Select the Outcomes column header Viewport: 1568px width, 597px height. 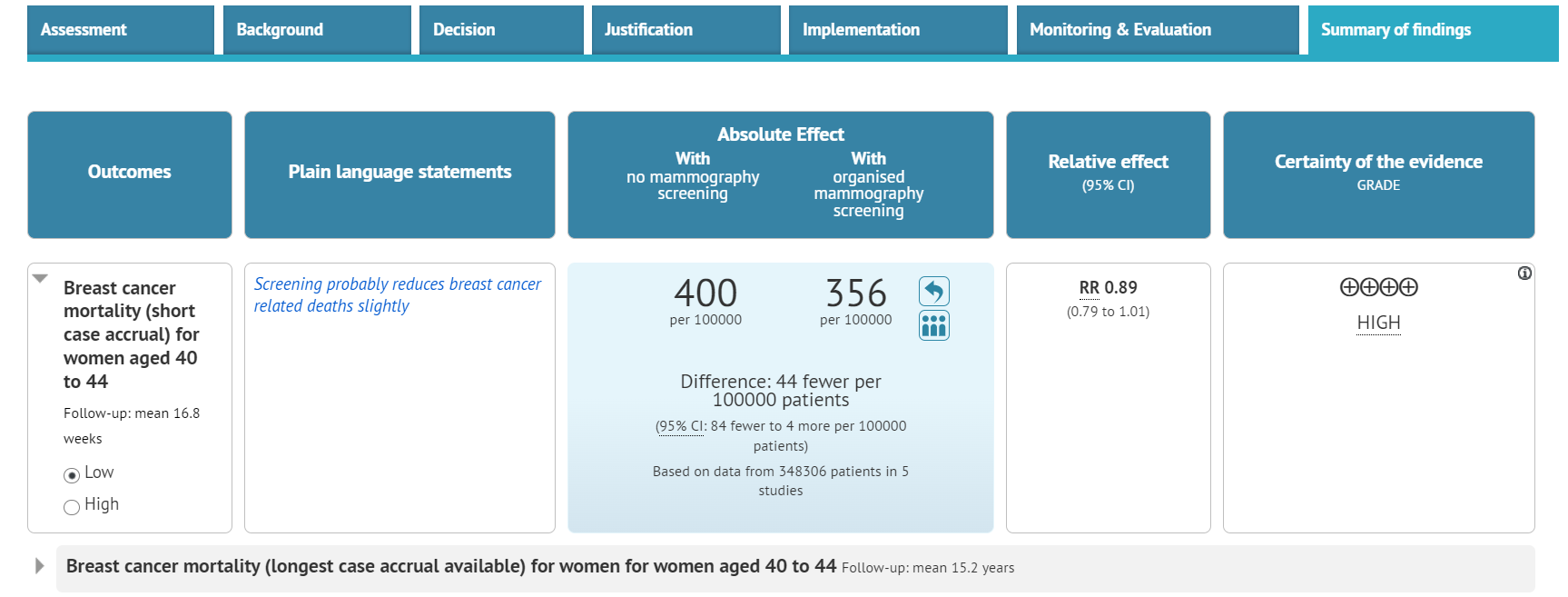(129, 172)
